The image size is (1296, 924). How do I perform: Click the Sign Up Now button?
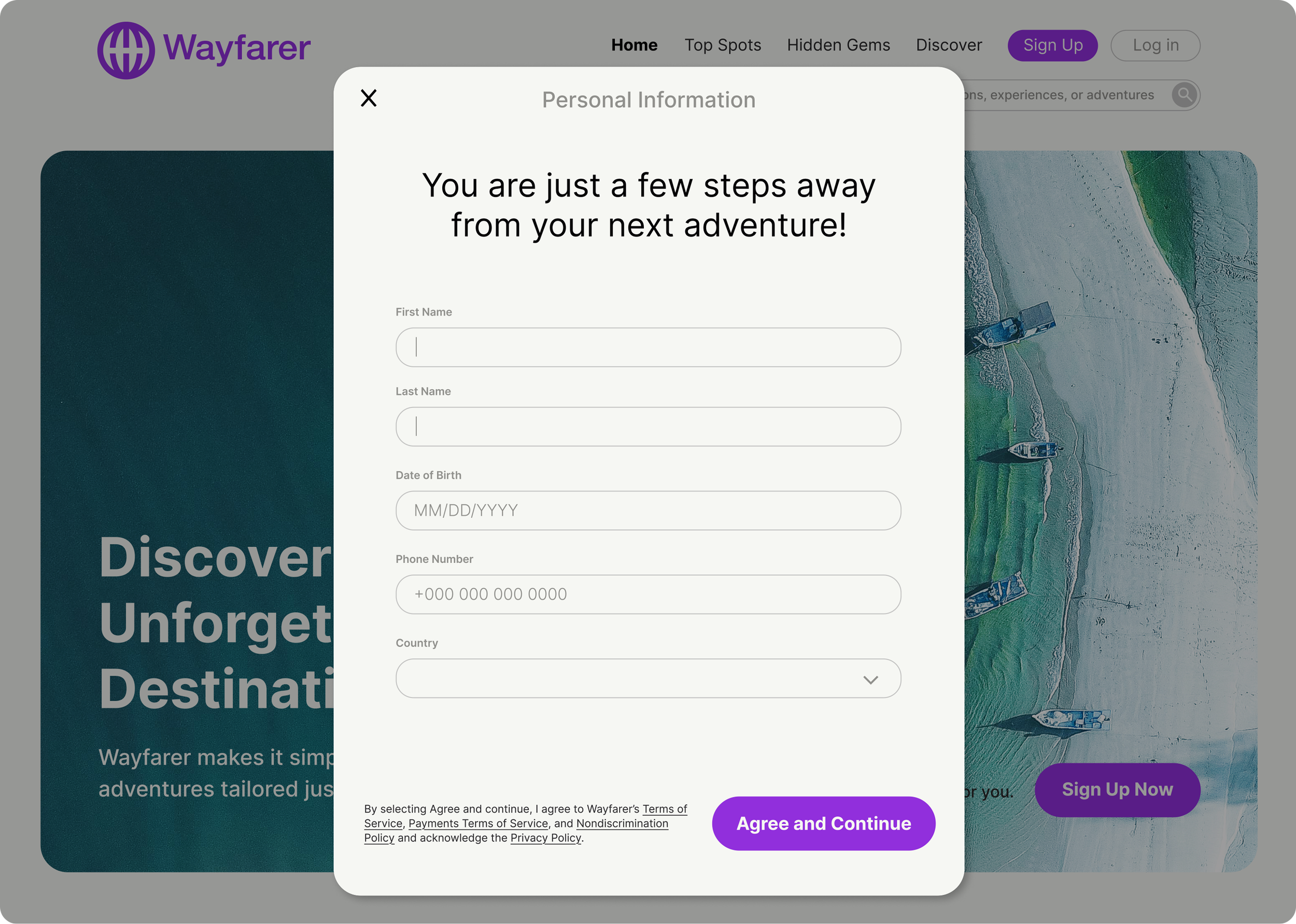pyautogui.click(x=1117, y=789)
